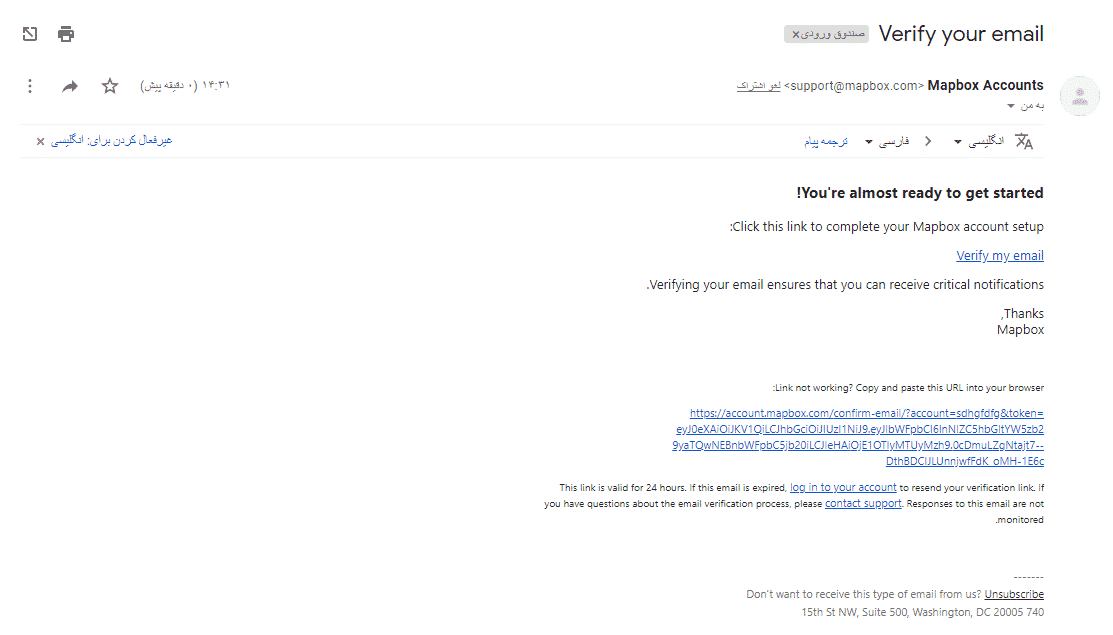Click the contact support link
This screenshot has height=635, width=1113.
click(862, 503)
